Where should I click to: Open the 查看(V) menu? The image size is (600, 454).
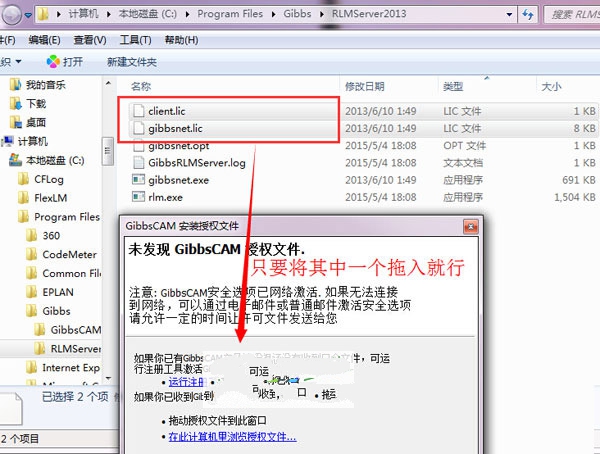click(90, 40)
